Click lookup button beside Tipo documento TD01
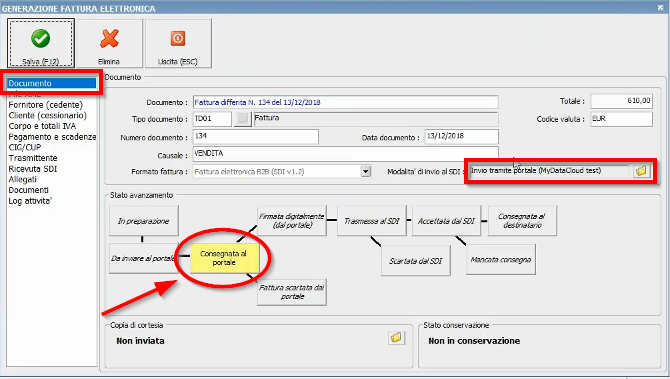The width and height of the screenshot is (670, 379). pyautogui.click(x=242, y=119)
